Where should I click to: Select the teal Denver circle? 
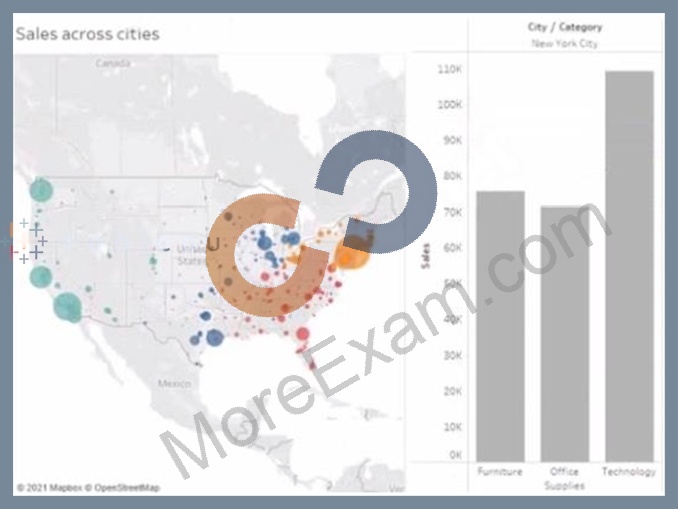tap(153, 261)
